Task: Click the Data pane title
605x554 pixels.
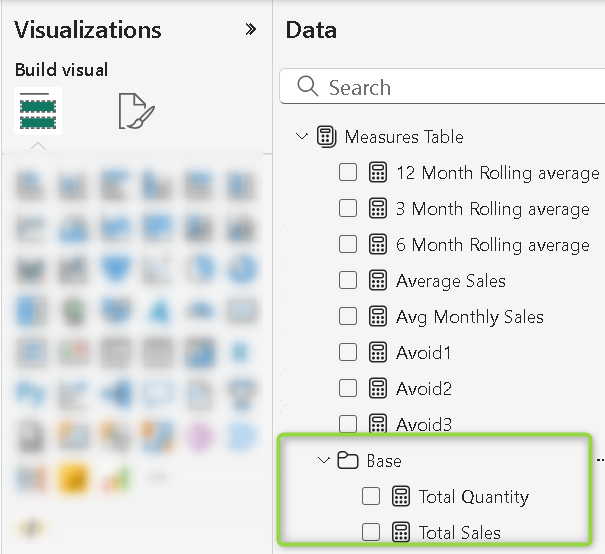Action: point(311,30)
